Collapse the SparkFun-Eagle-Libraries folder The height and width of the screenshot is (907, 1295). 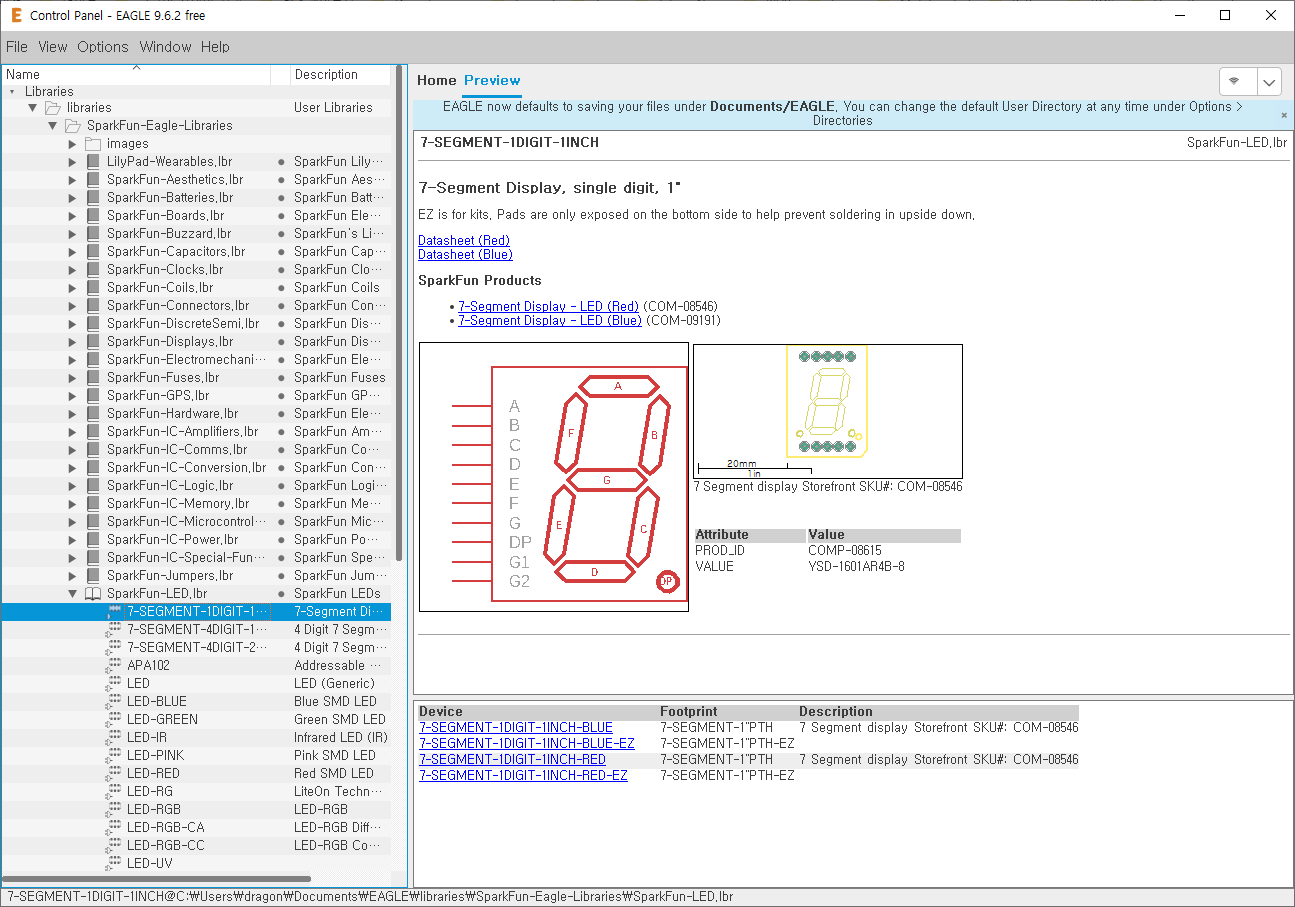pyautogui.click(x=52, y=125)
